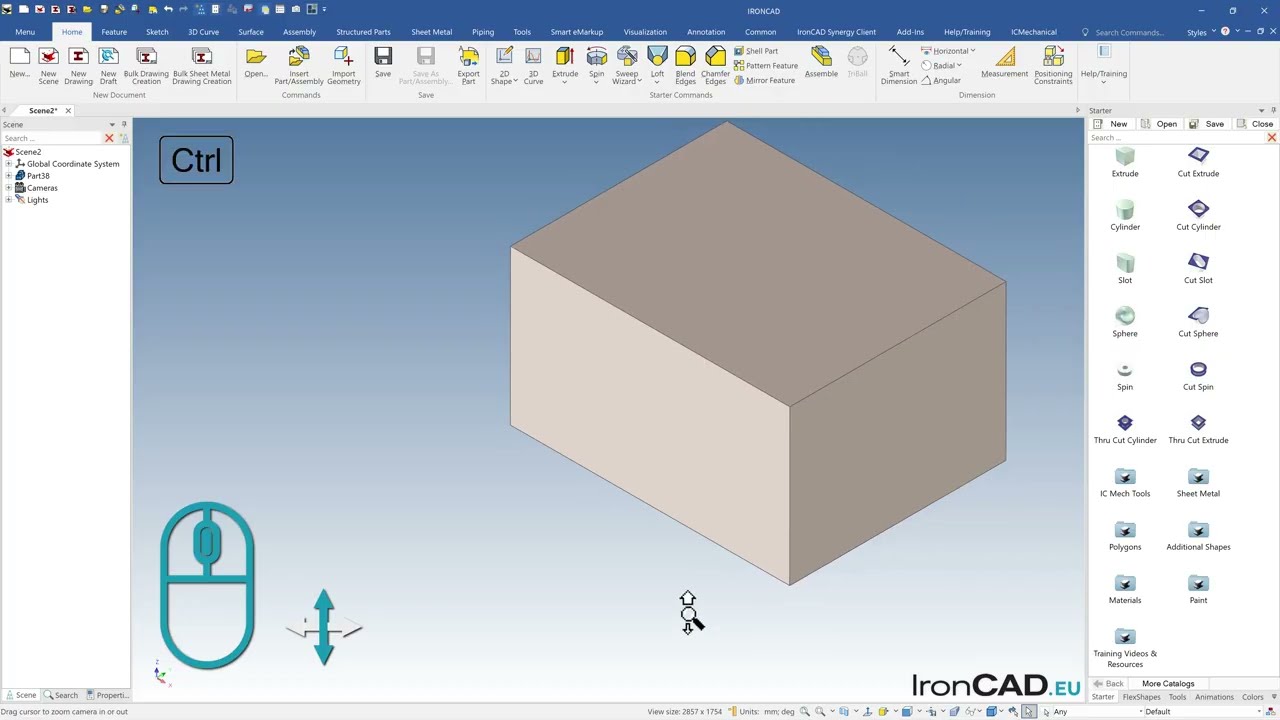Open the Measurement tool

pyautogui.click(x=1004, y=62)
